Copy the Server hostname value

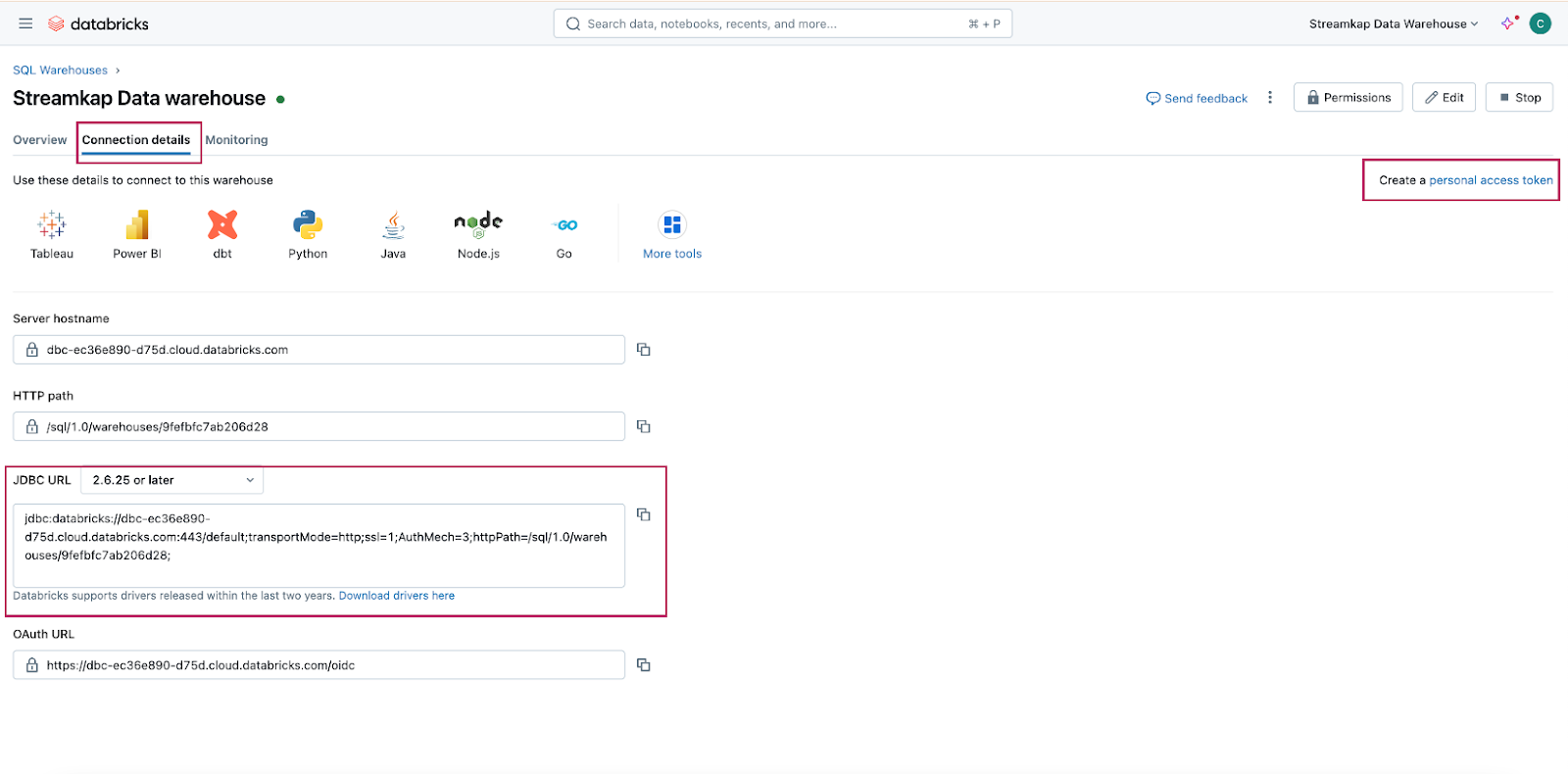click(x=644, y=350)
